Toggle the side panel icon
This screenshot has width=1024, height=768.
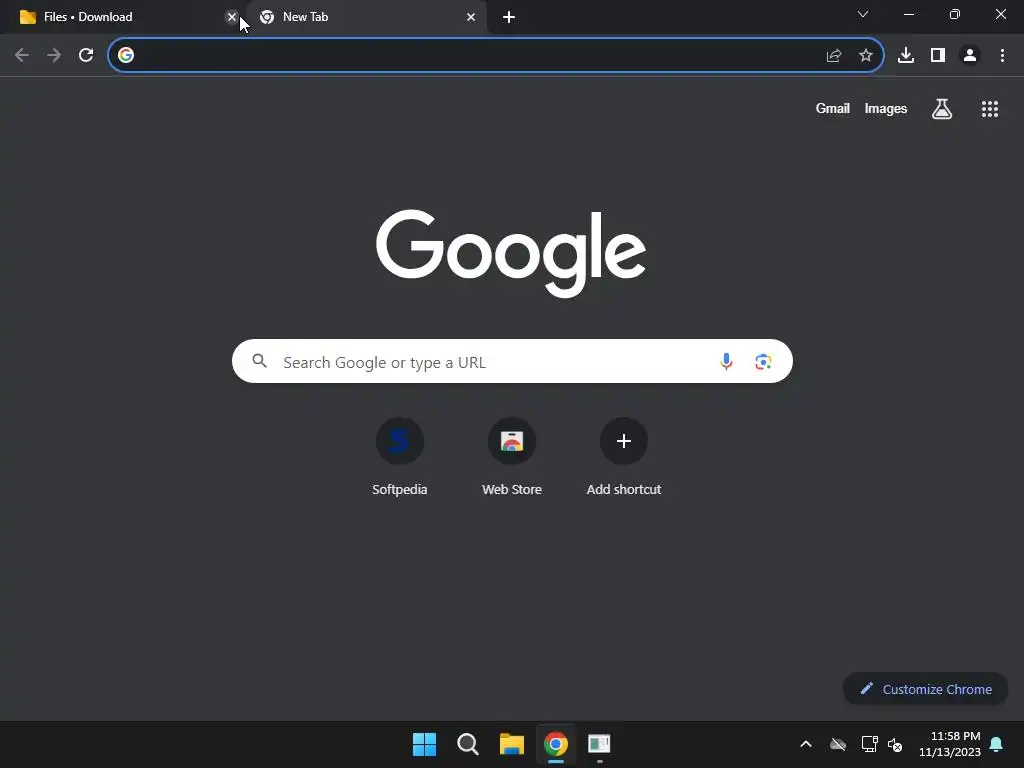click(x=938, y=56)
